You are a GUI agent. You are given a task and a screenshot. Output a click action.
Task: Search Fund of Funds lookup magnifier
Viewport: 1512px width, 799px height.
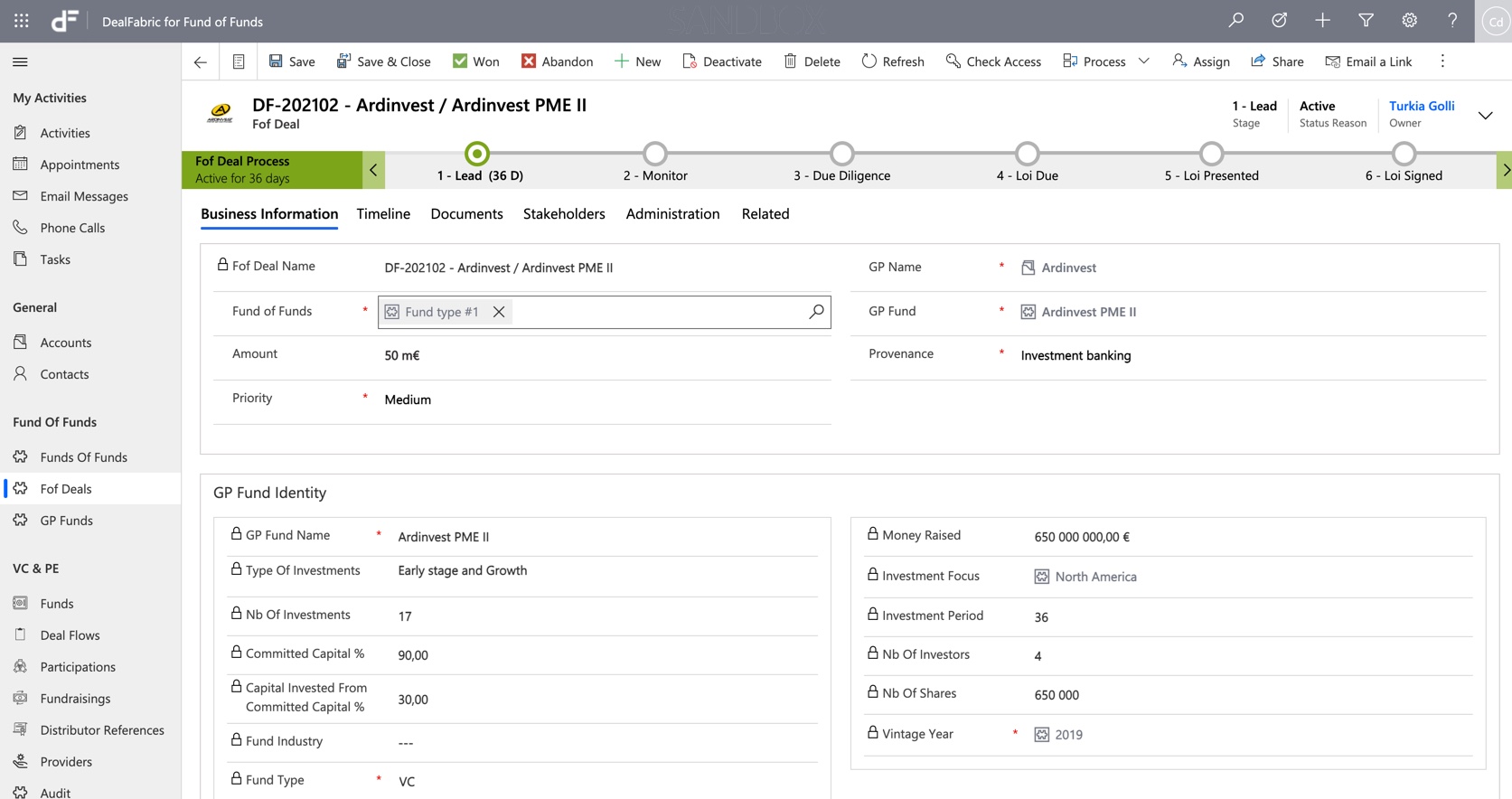click(x=816, y=312)
